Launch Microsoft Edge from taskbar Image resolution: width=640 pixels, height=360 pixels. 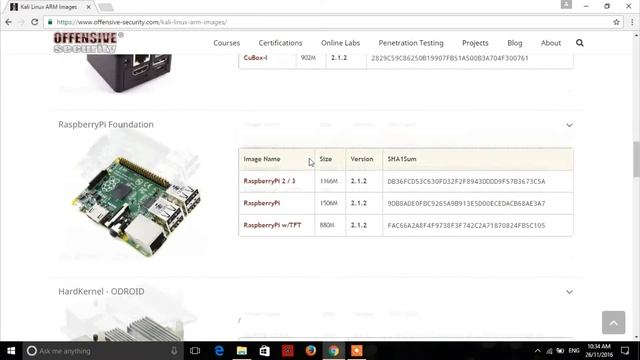pos(219,351)
